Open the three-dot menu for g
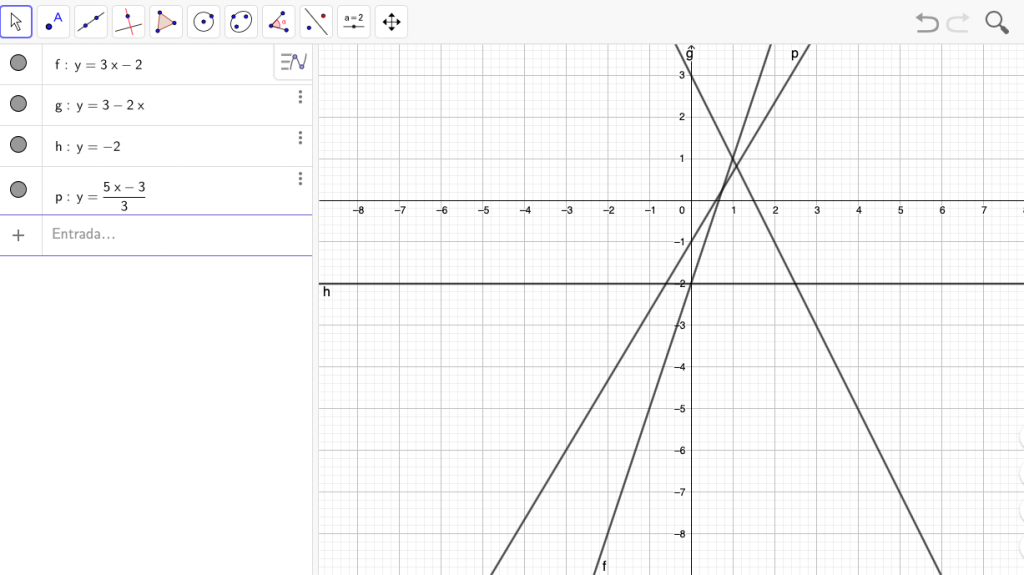The width and height of the screenshot is (1024, 575). [x=300, y=97]
